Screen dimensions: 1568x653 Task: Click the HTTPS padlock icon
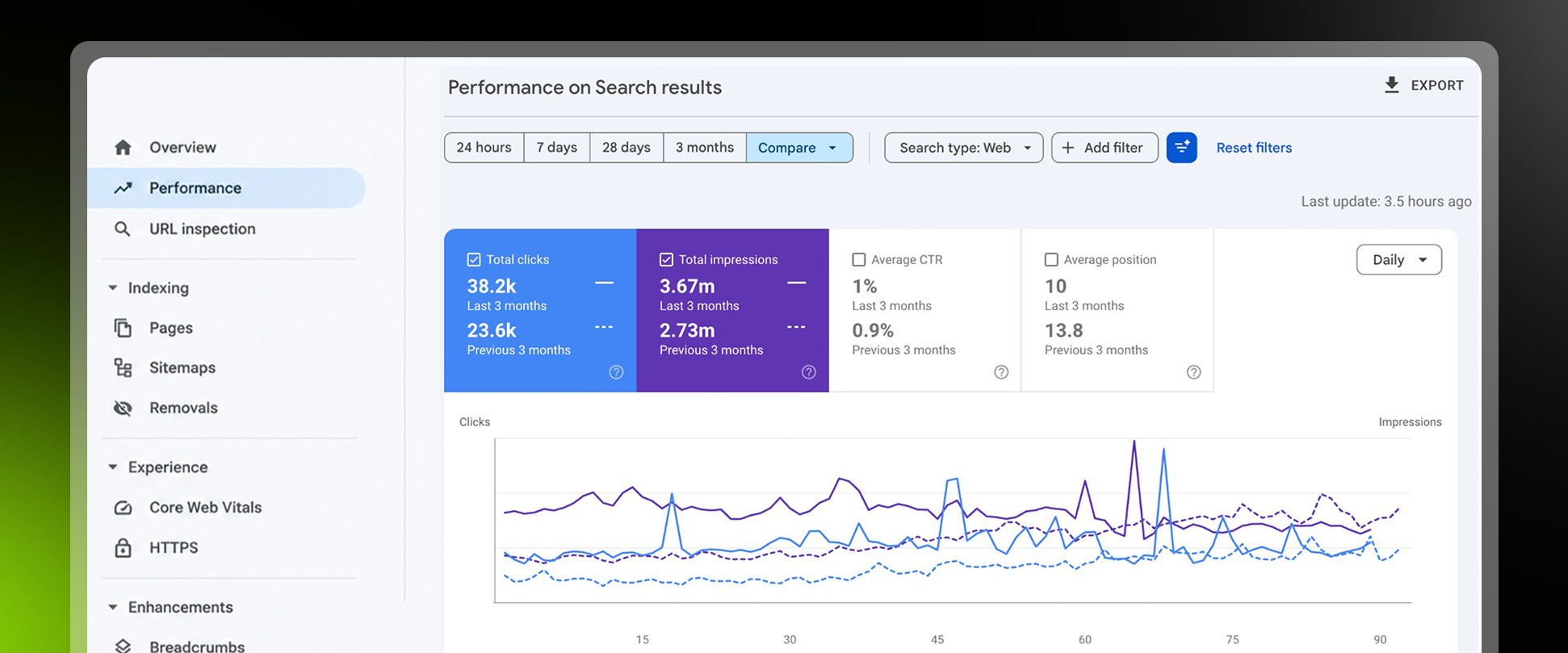point(123,548)
